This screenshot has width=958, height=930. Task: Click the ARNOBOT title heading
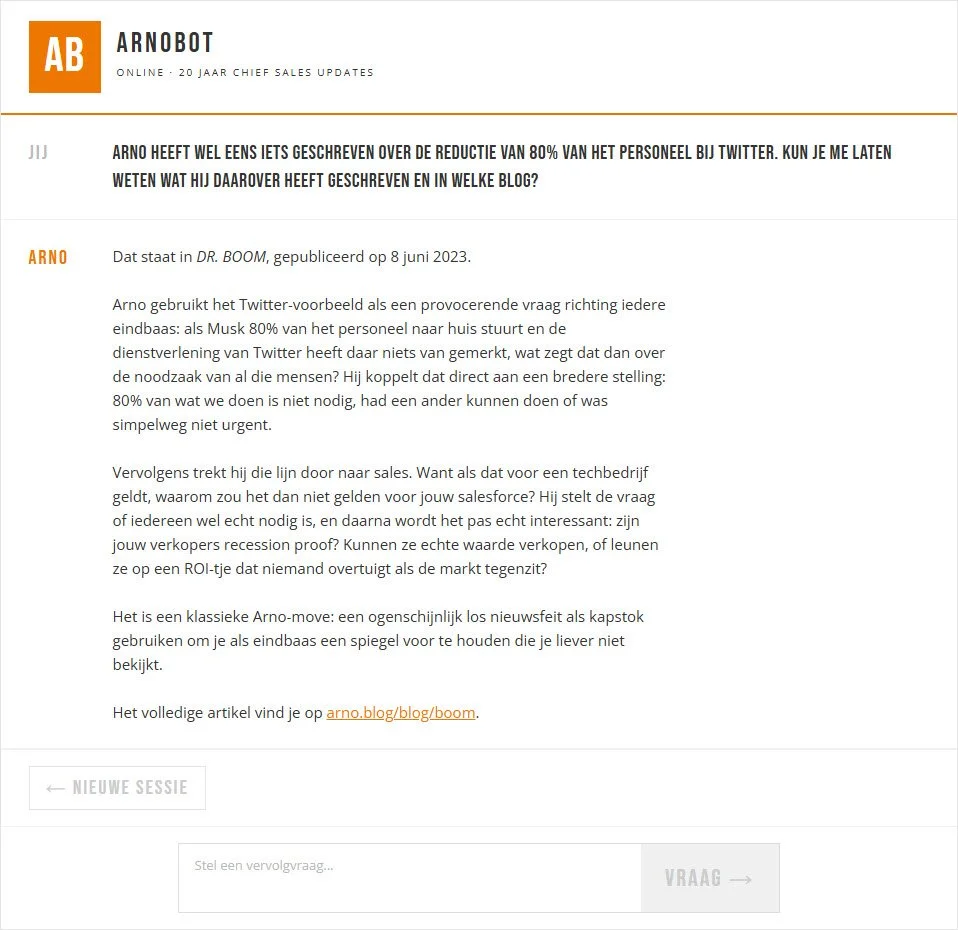click(165, 43)
